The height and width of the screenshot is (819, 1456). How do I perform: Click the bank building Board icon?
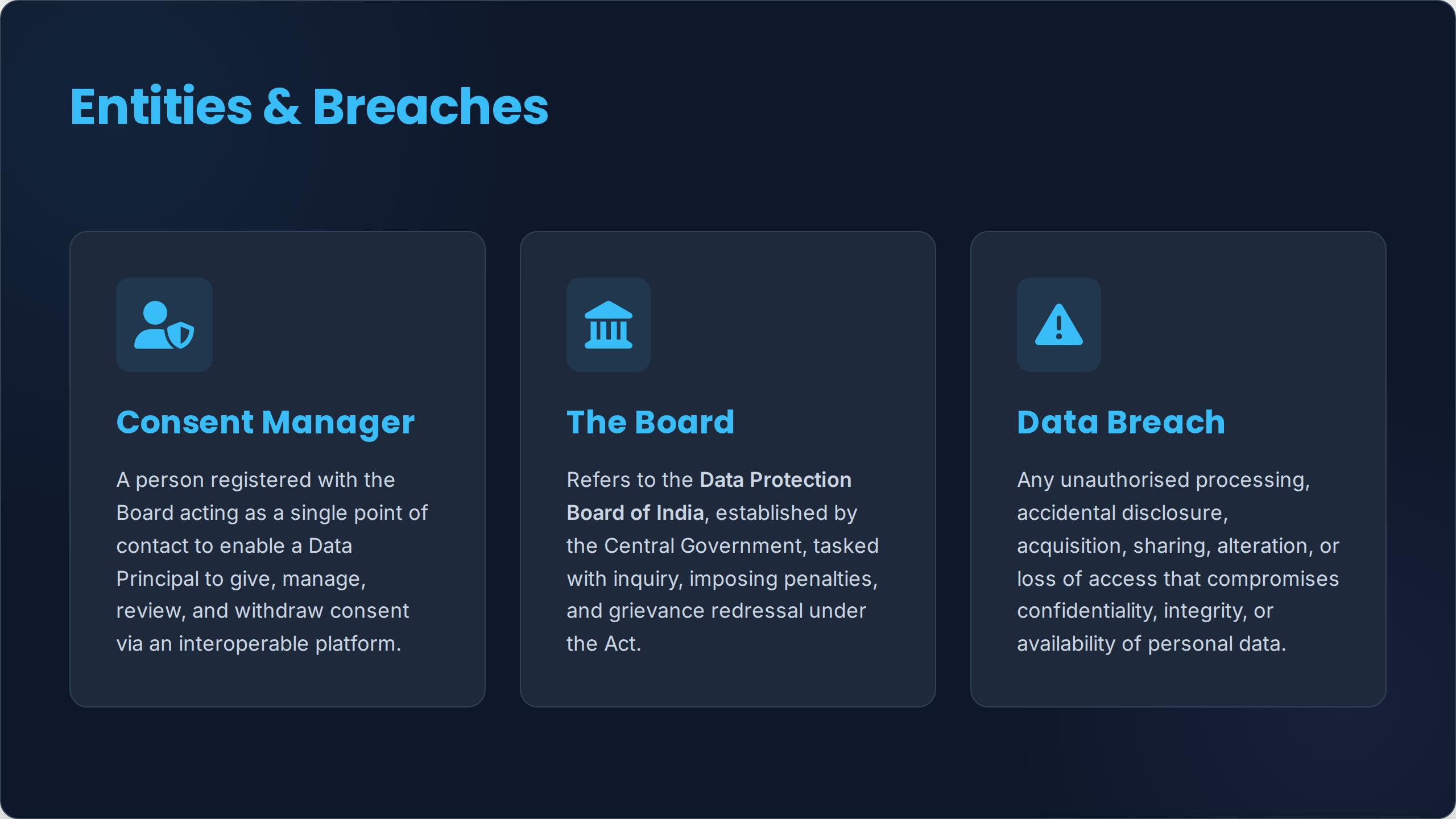(x=609, y=325)
